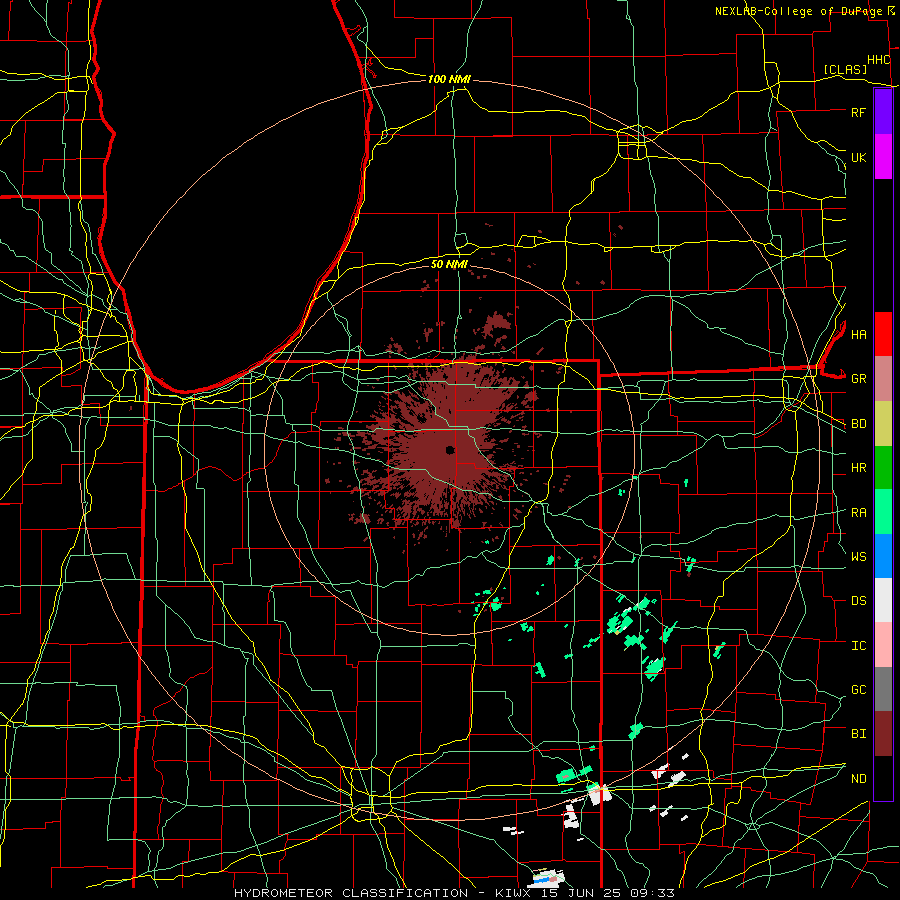Click the UK legend label

858,157
